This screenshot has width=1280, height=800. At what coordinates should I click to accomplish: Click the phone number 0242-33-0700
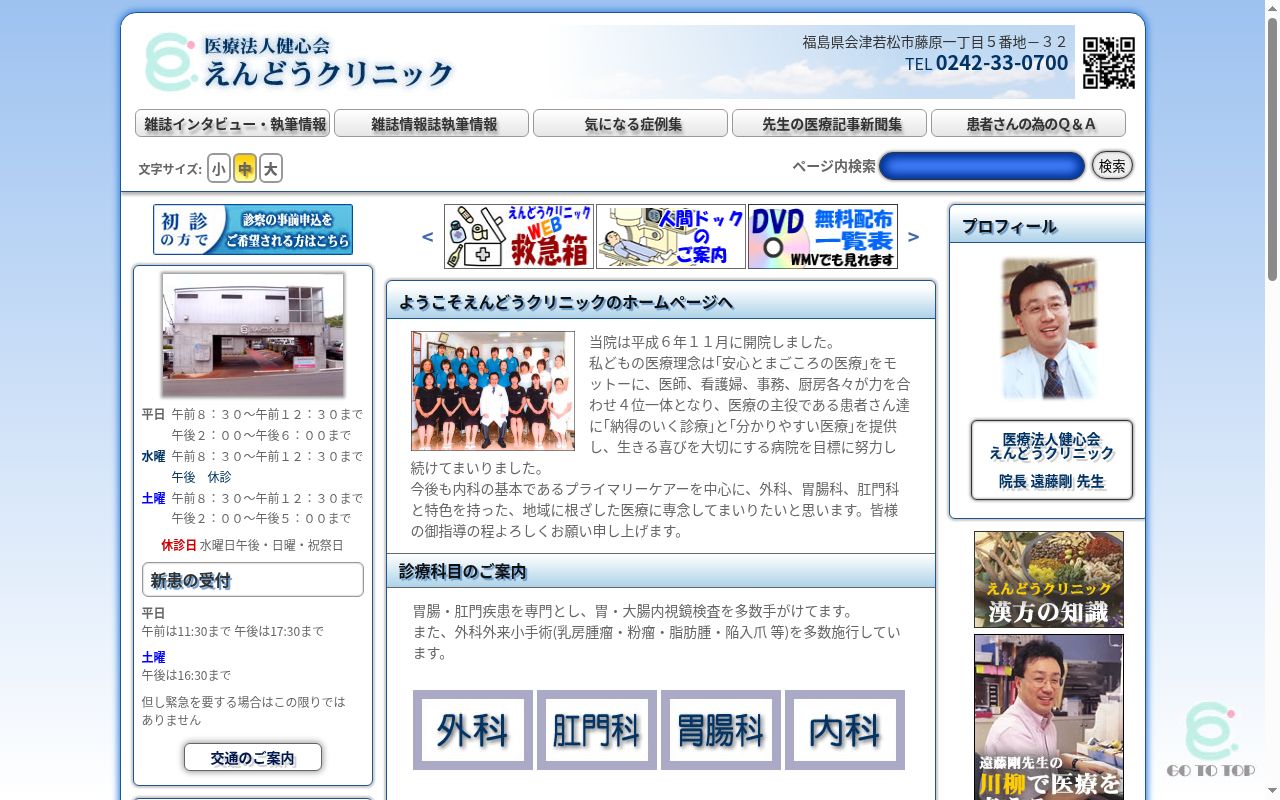point(1002,63)
